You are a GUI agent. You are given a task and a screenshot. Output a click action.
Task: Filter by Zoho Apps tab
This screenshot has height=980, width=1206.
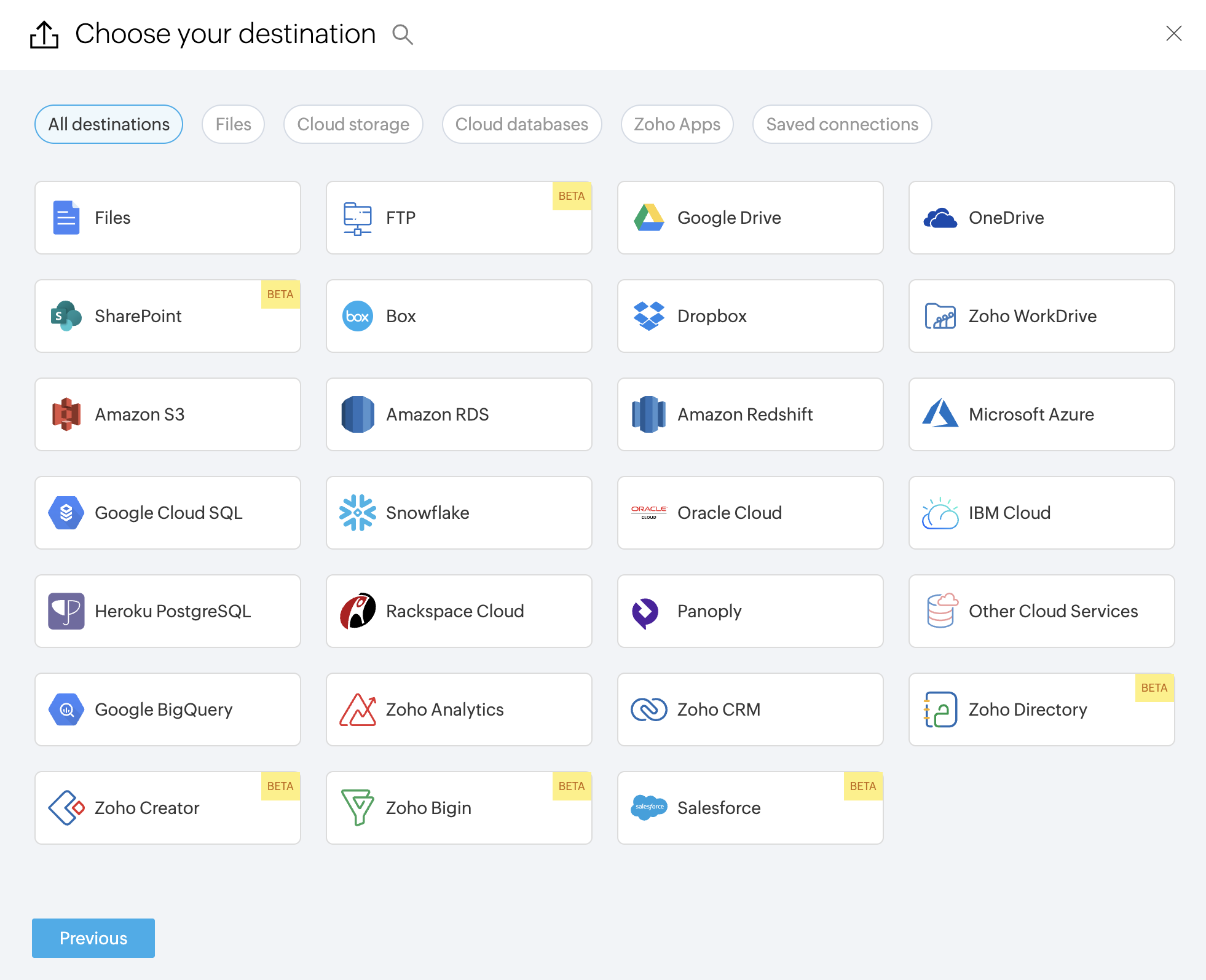pos(677,124)
